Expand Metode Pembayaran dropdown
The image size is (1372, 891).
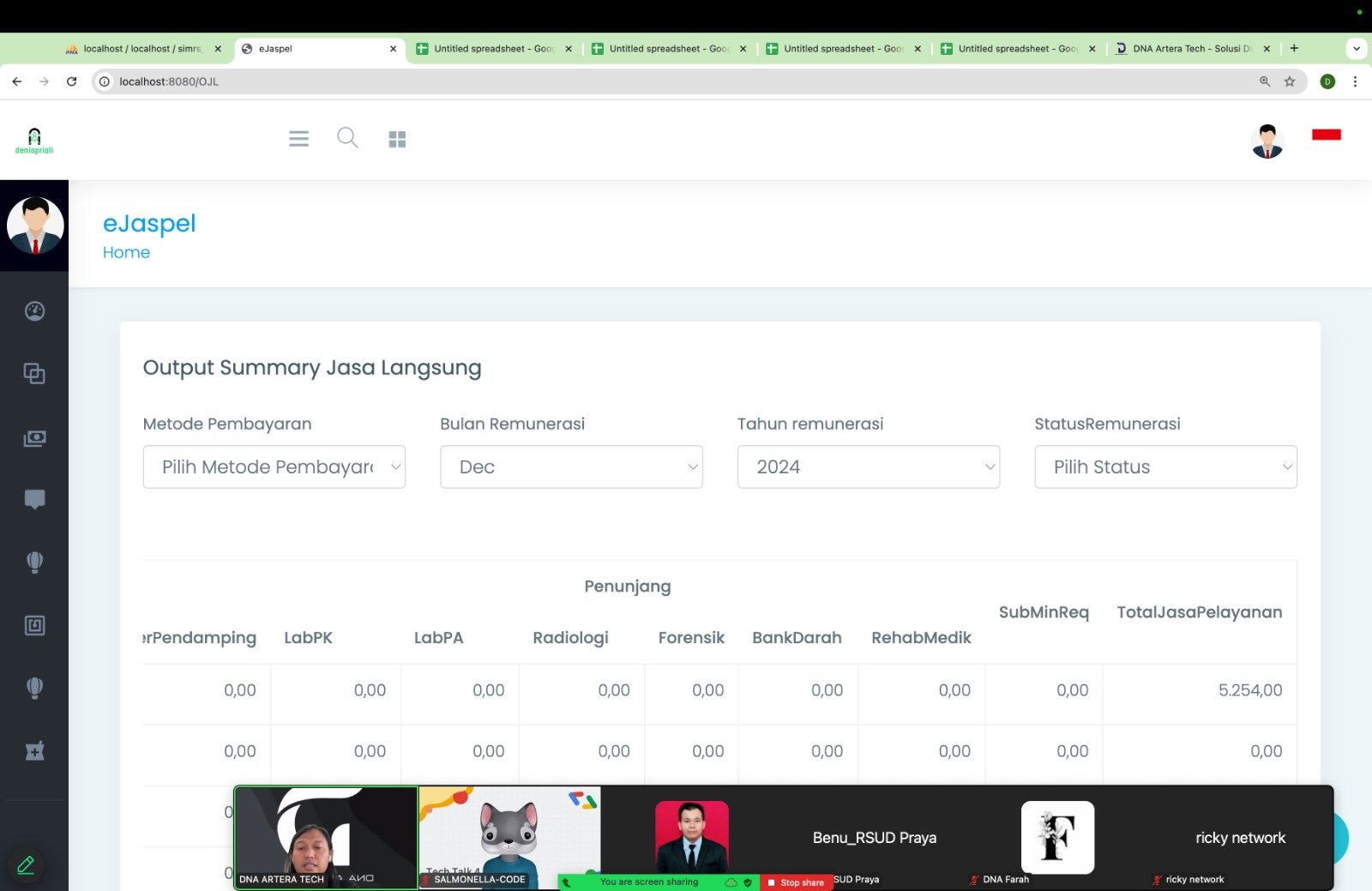click(274, 467)
